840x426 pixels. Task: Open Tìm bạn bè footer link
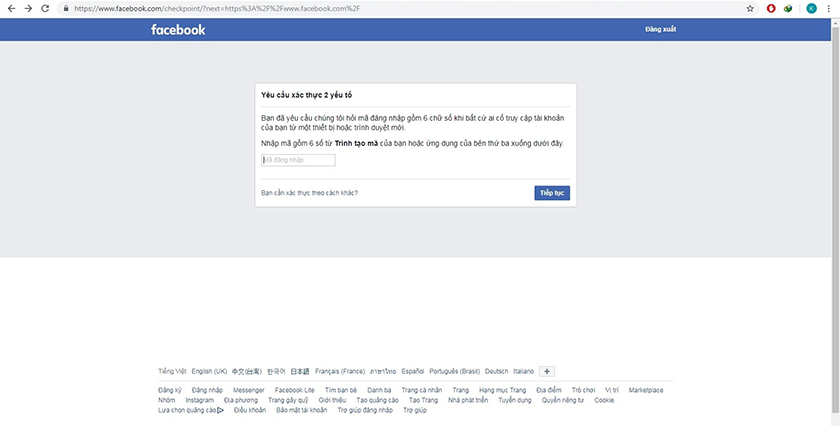point(341,390)
